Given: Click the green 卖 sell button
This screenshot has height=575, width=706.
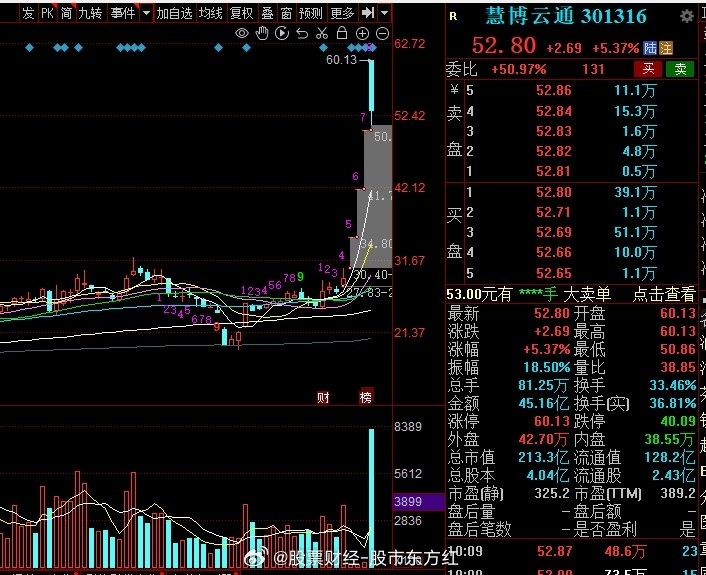Looking at the screenshot, I should tap(680, 69).
